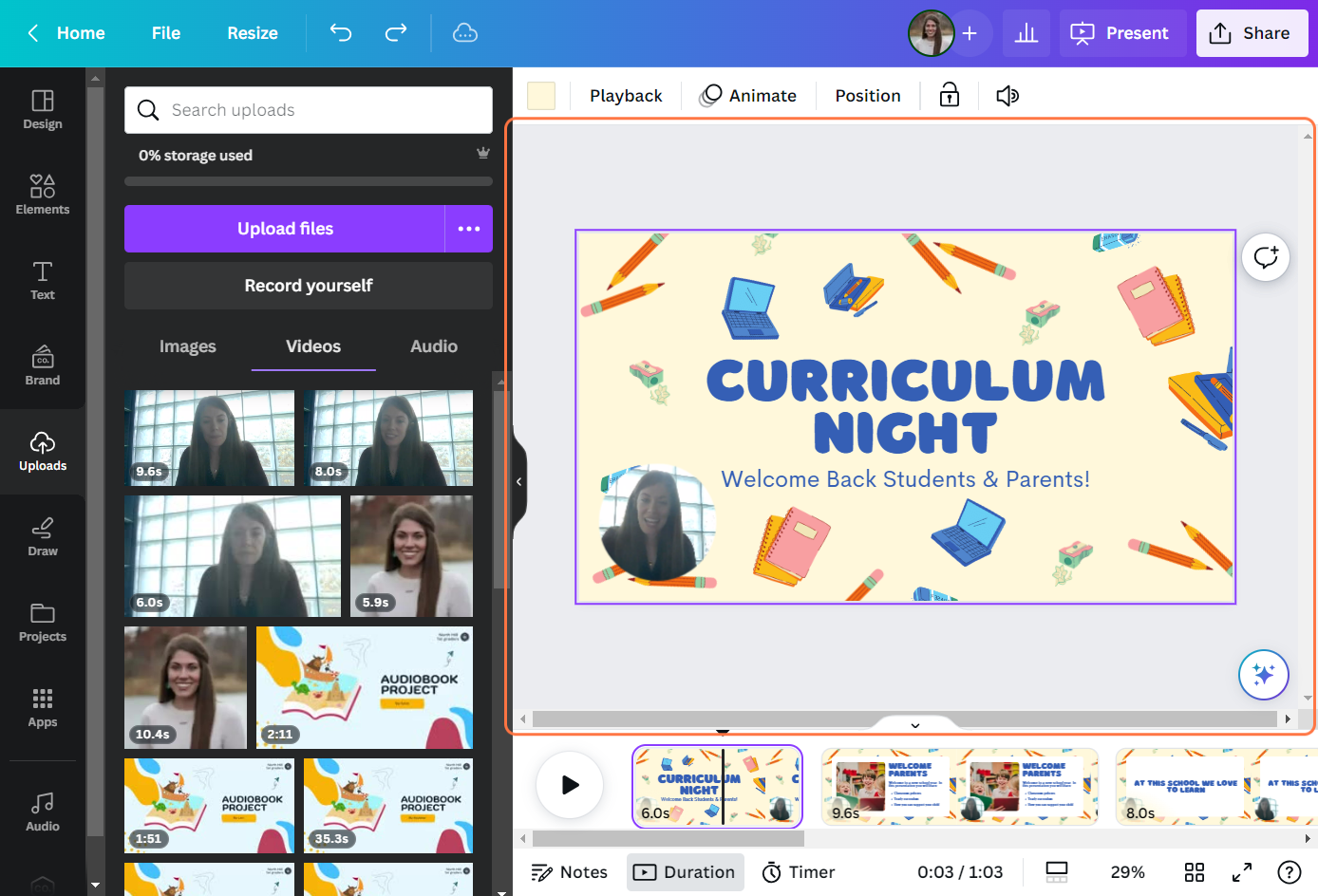The width and height of the screenshot is (1318, 896).
Task: Switch to the Images tab
Action: (188, 346)
